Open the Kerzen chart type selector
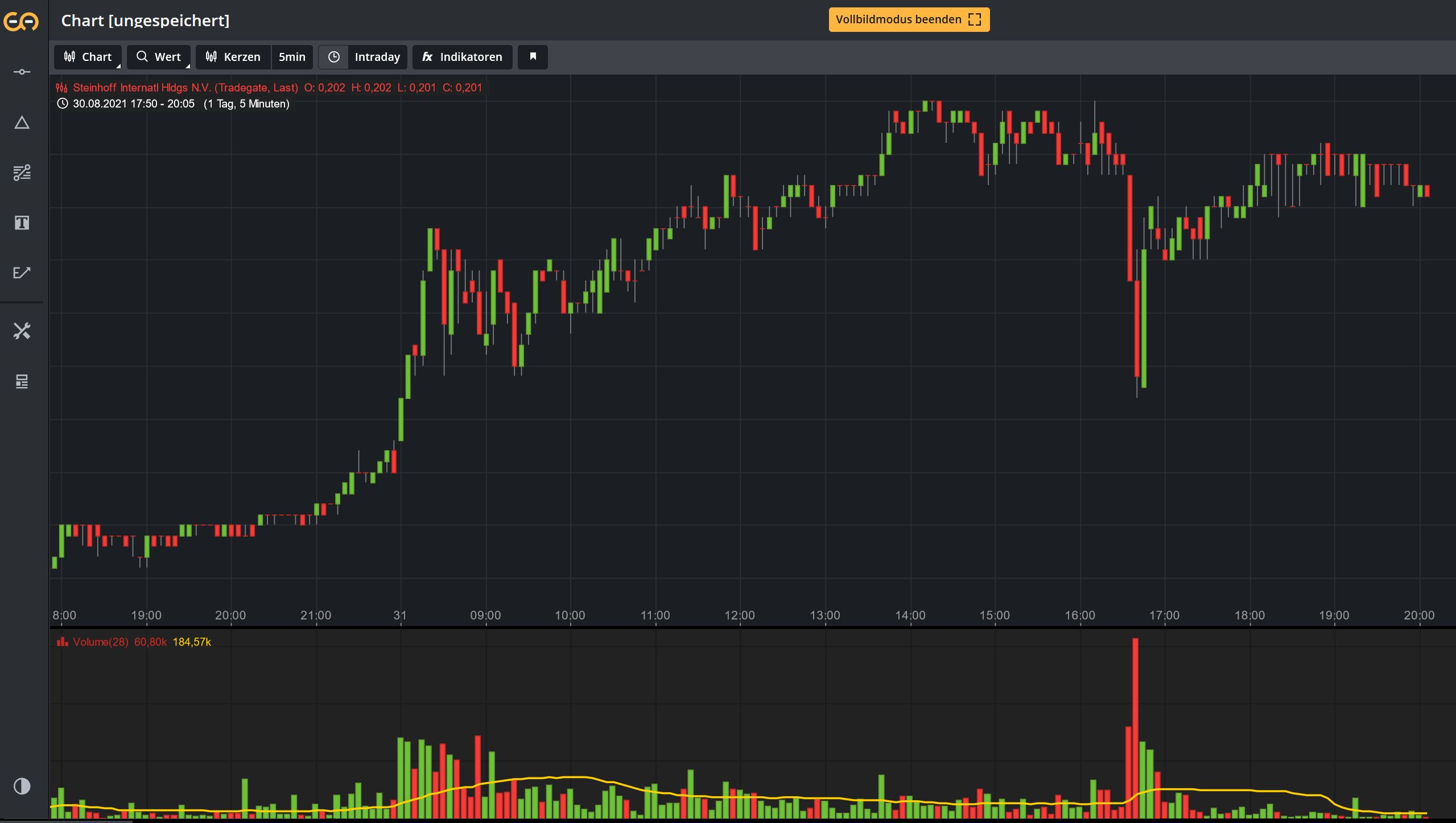 pyautogui.click(x=233, y=57)
